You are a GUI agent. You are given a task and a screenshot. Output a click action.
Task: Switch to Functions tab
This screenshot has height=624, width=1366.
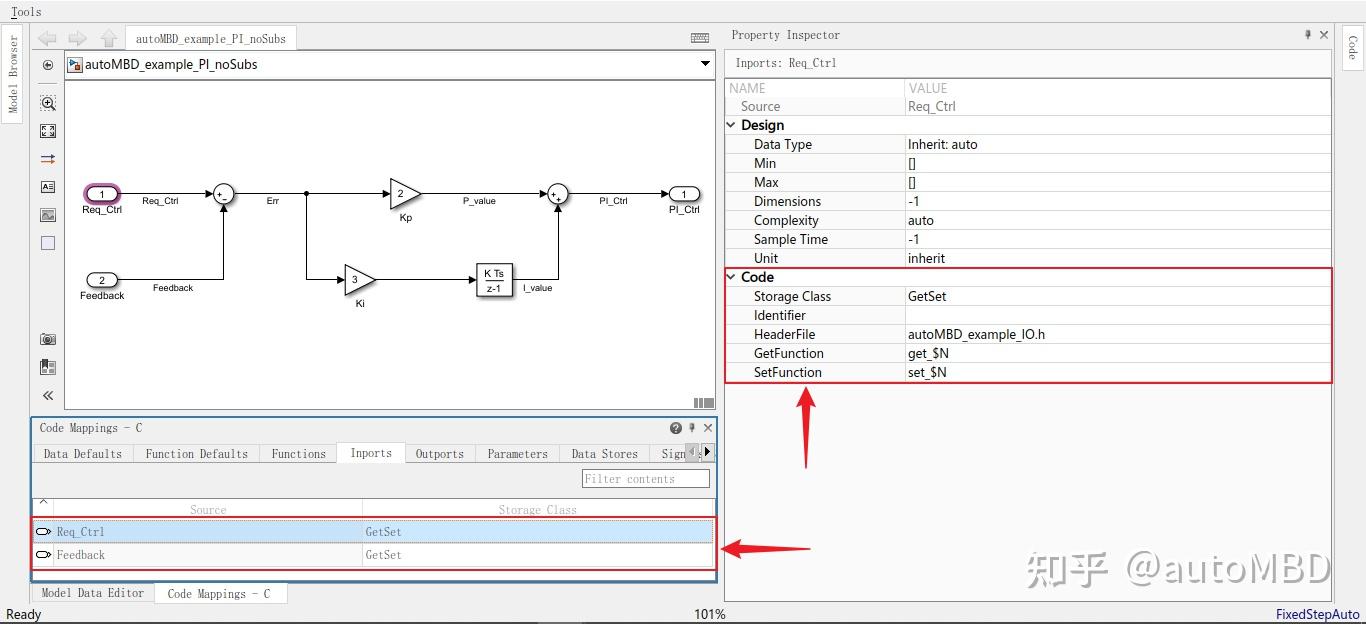(x=299, y=453)
